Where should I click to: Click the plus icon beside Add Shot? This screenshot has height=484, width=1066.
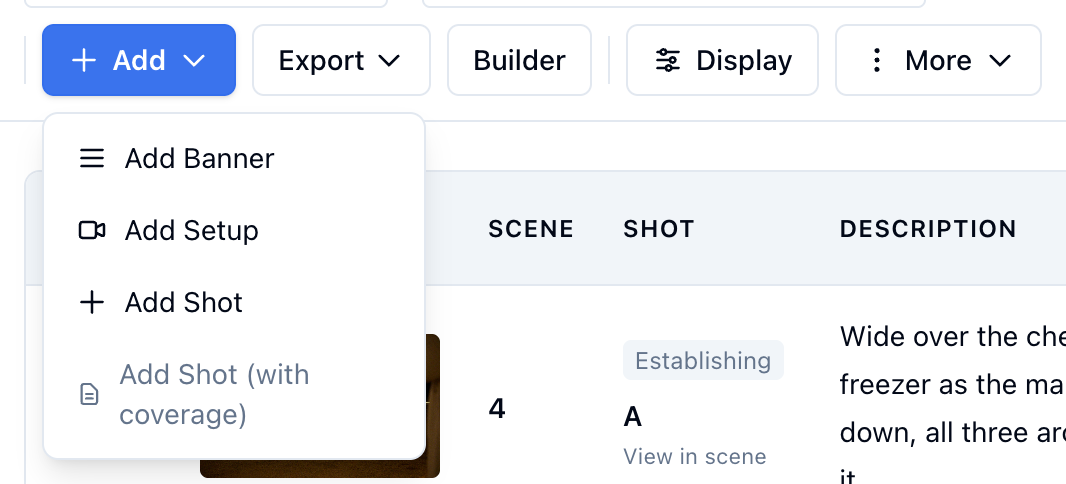92,302
